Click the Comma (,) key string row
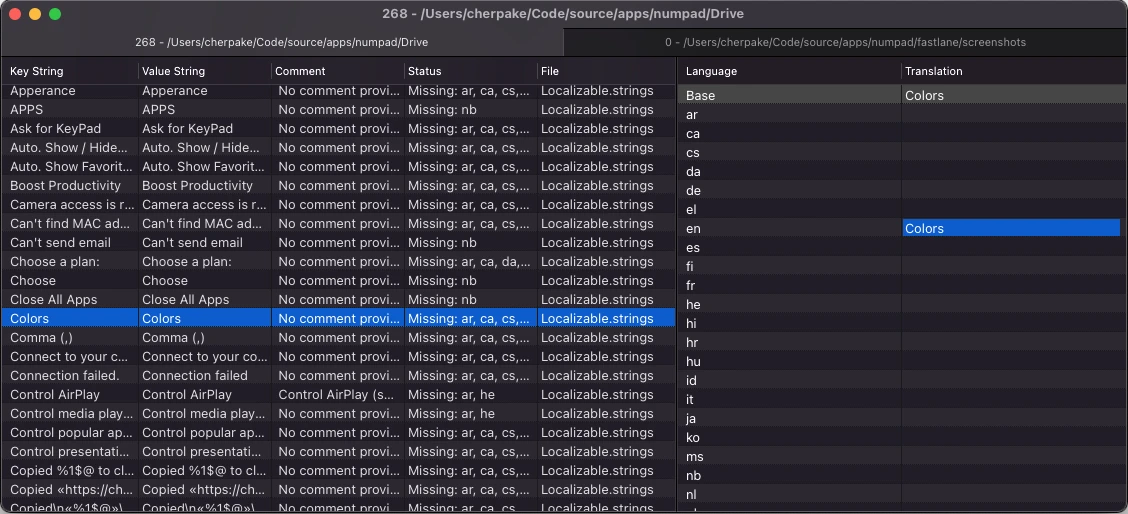The image size is (1128, 514). coord(338,338)
